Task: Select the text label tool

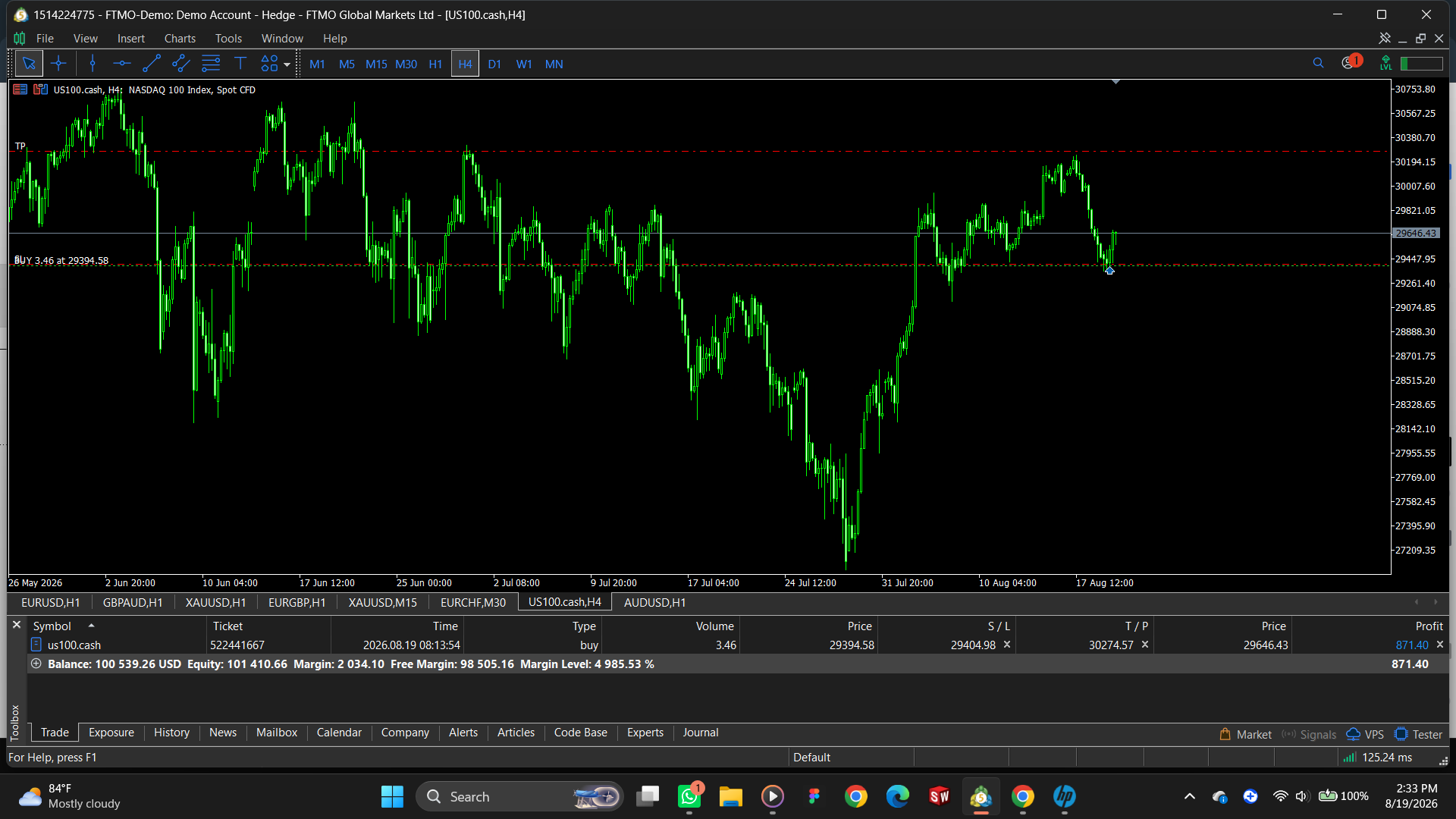Action: tap(240, 64)
